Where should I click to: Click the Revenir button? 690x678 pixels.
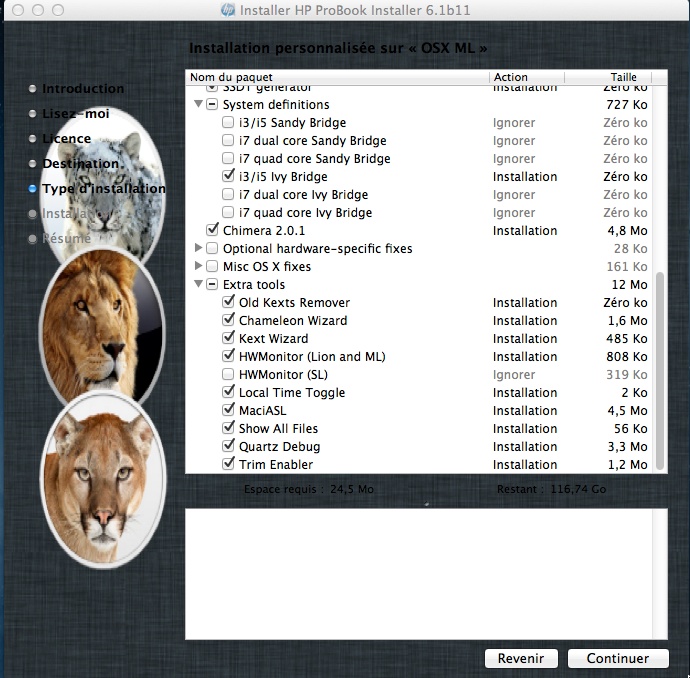[x=521, y=658]
